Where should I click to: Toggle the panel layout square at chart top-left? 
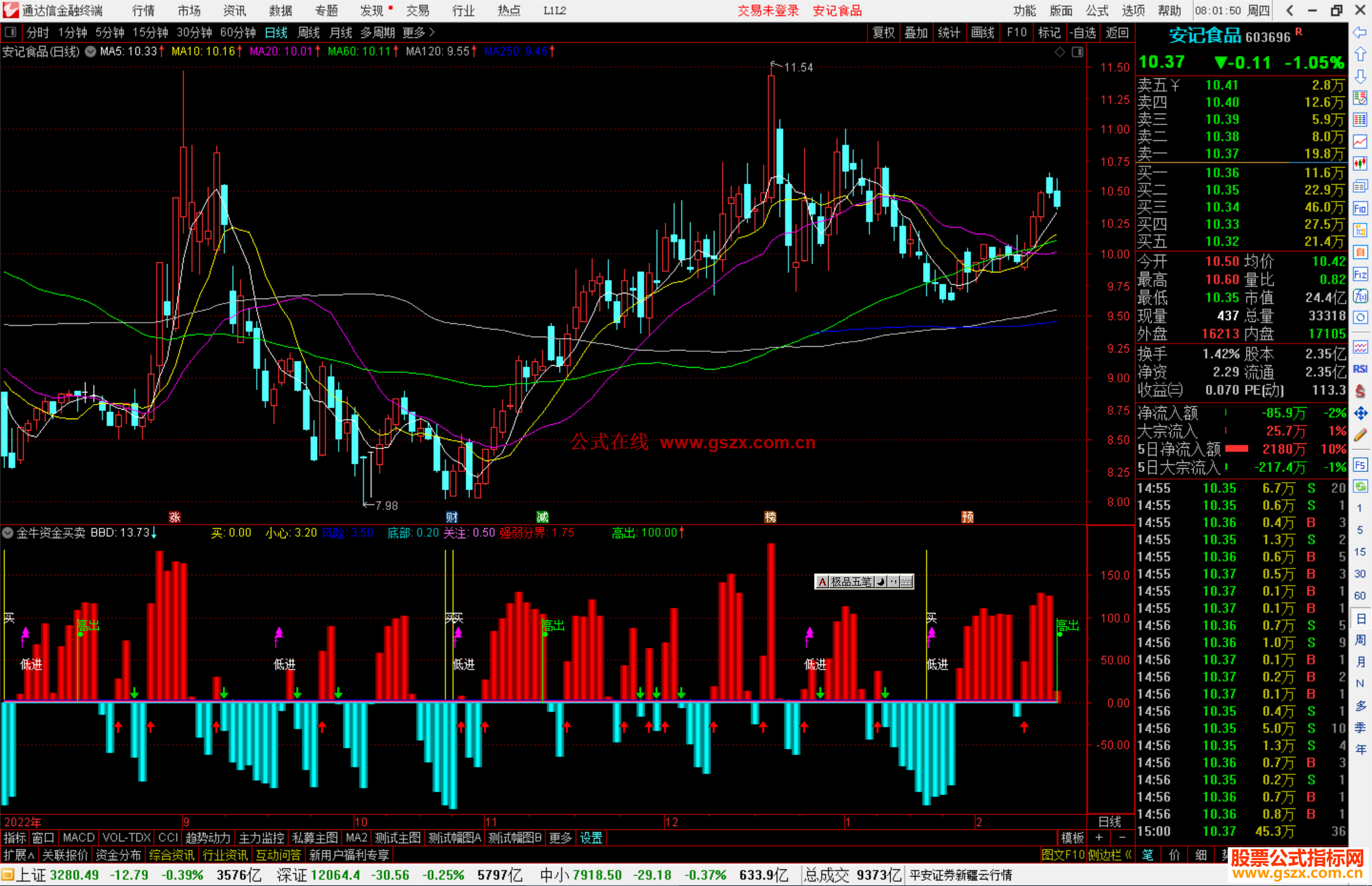[x=10, y=32]
